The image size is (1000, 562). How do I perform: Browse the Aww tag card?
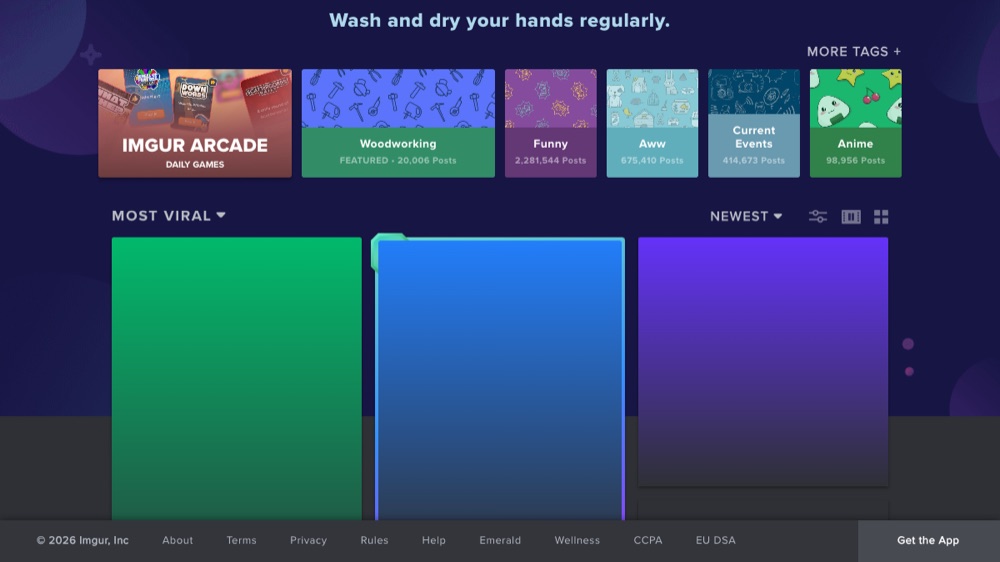[652, 123]
